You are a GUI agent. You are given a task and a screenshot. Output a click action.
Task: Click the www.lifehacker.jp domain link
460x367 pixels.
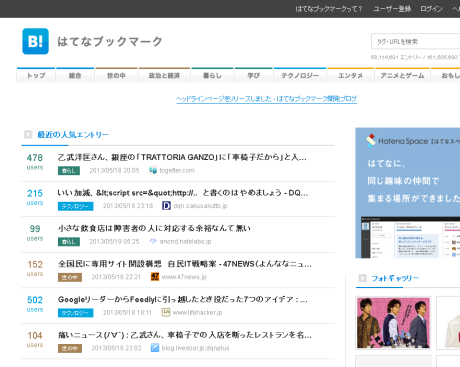(197, 312)
